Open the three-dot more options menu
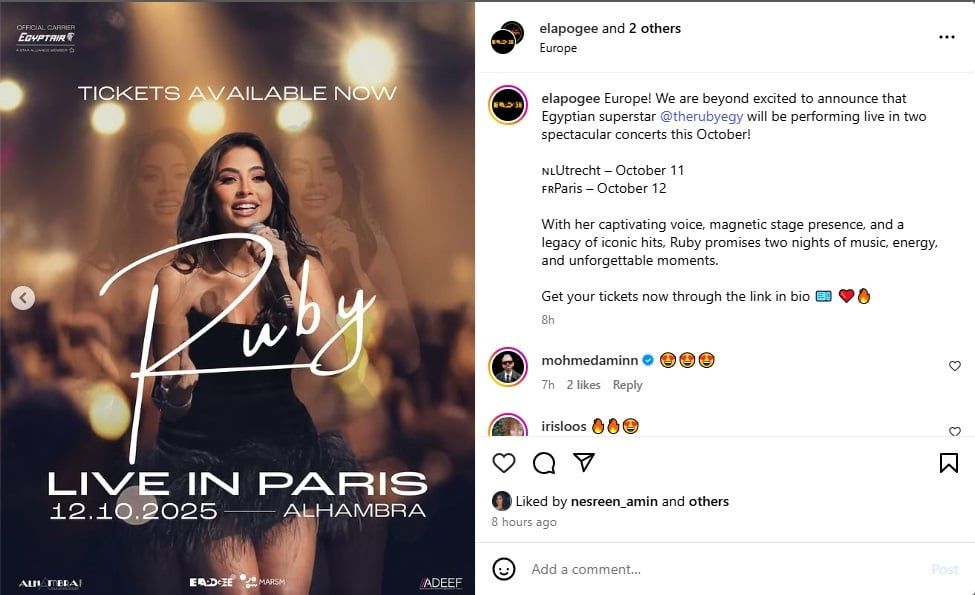The image size is (975, 595). point(946,37)
